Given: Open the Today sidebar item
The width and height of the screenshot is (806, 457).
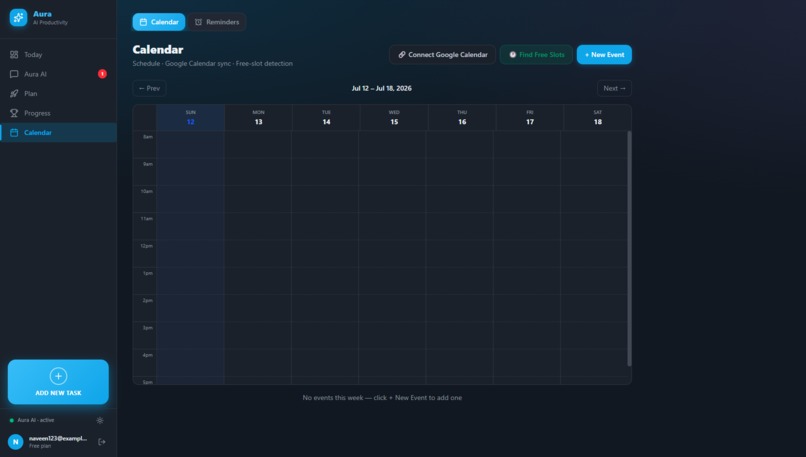Looking at the screenshot, I should pos(58,54).
